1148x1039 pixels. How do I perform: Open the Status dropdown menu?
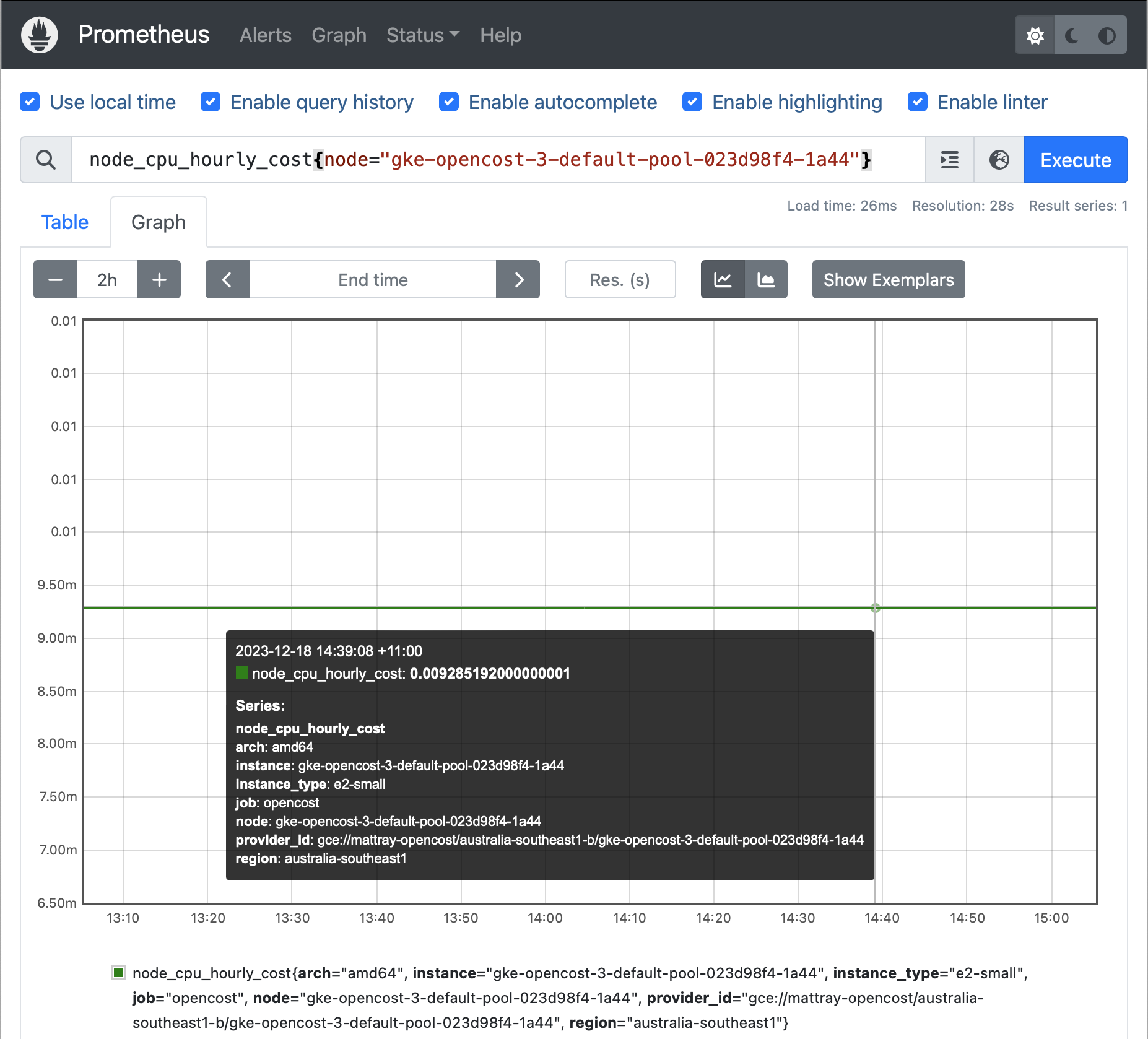click(422, 35)
